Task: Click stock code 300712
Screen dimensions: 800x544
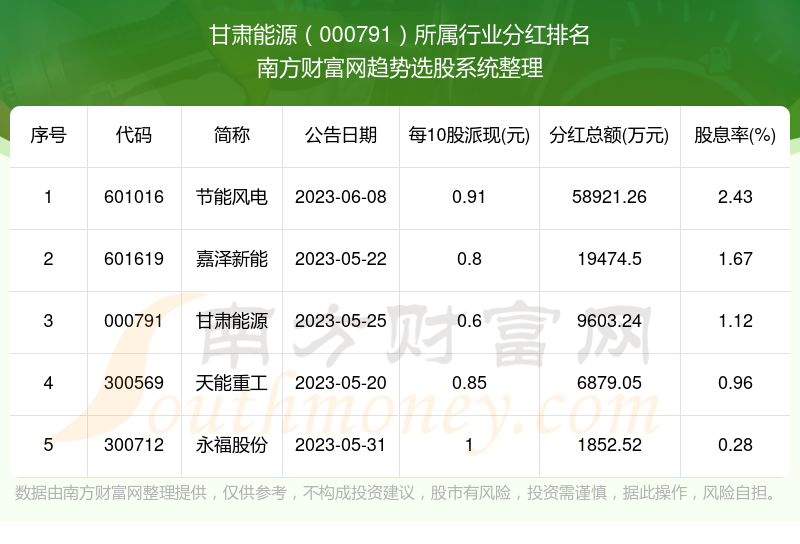Action: point(133,445)
